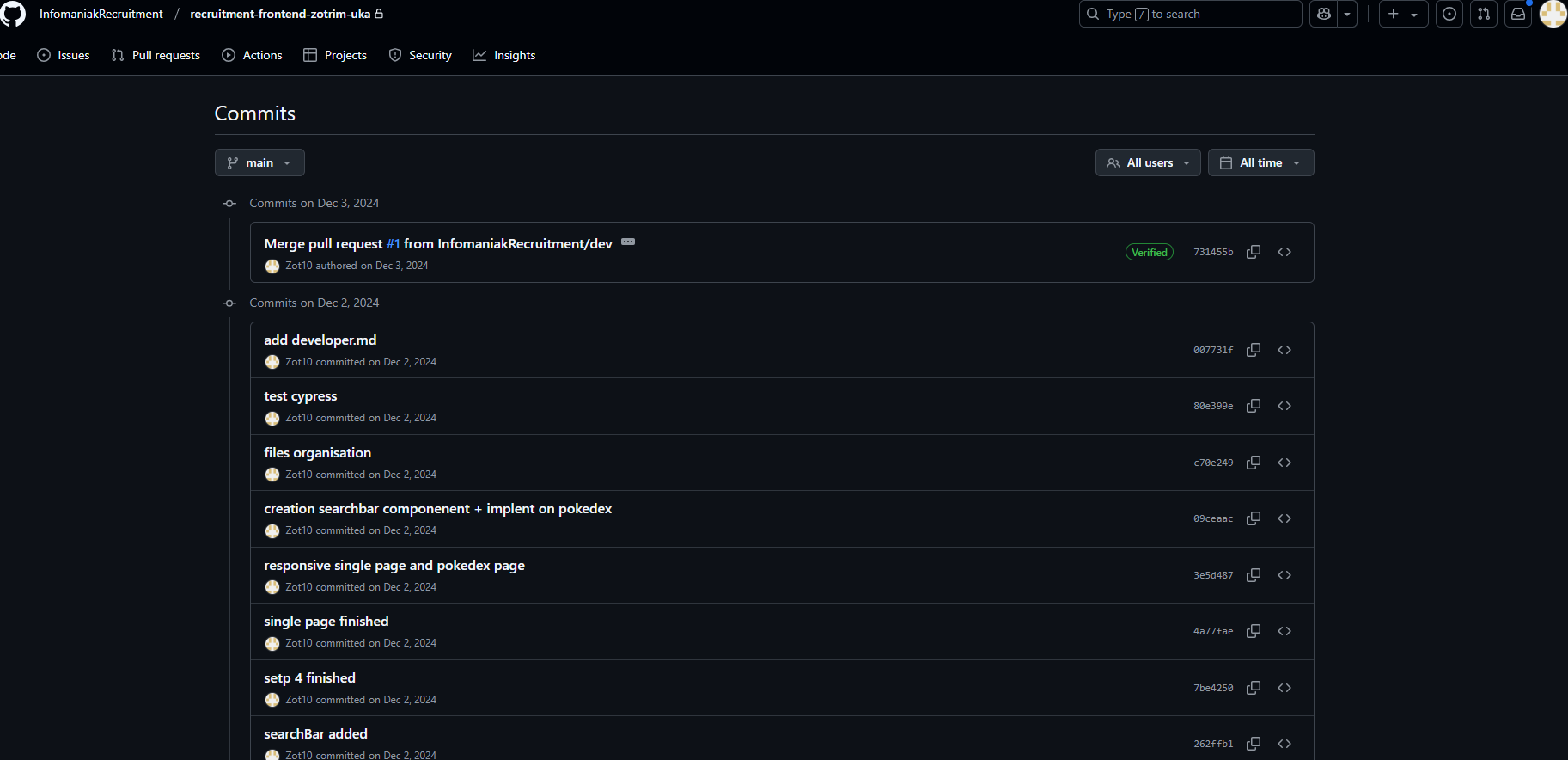
Task: Focus the Type to search field
Action: [x=1190, y=14]
